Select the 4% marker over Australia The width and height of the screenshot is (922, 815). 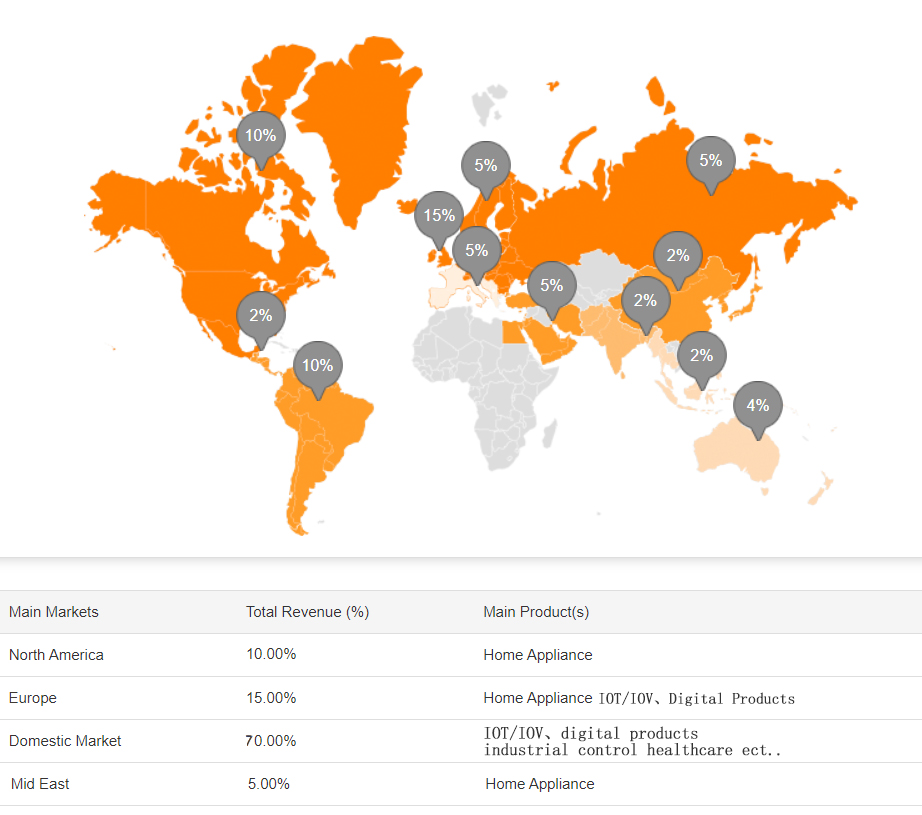coord(758,406)
